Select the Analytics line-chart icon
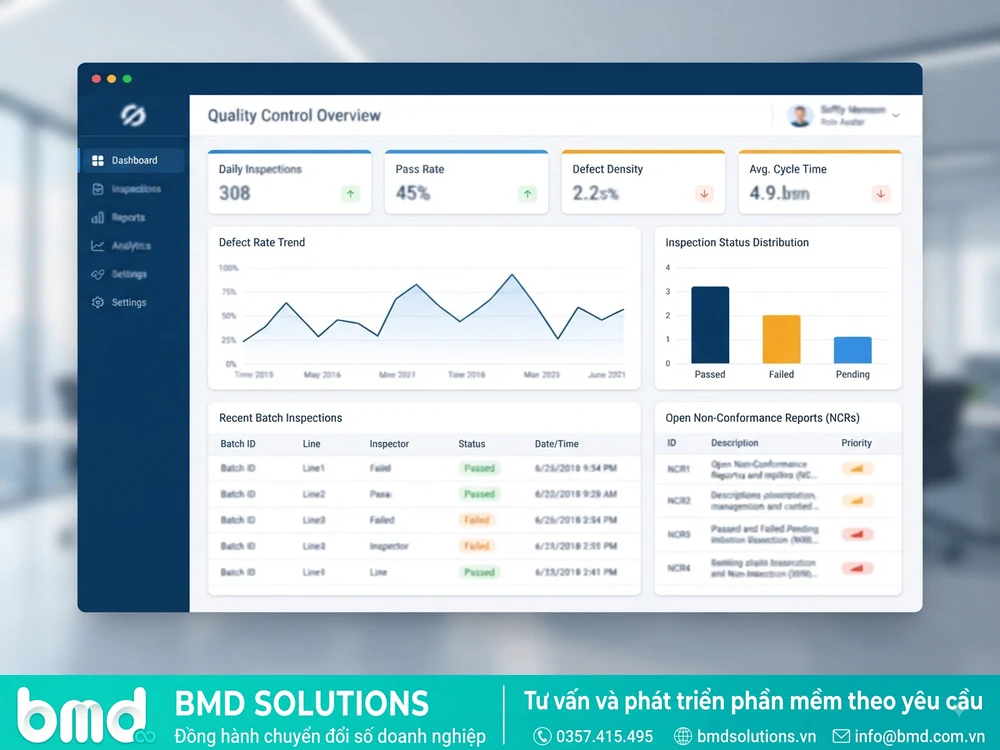This screenshot has height=750, width=1000. (98, 246)
